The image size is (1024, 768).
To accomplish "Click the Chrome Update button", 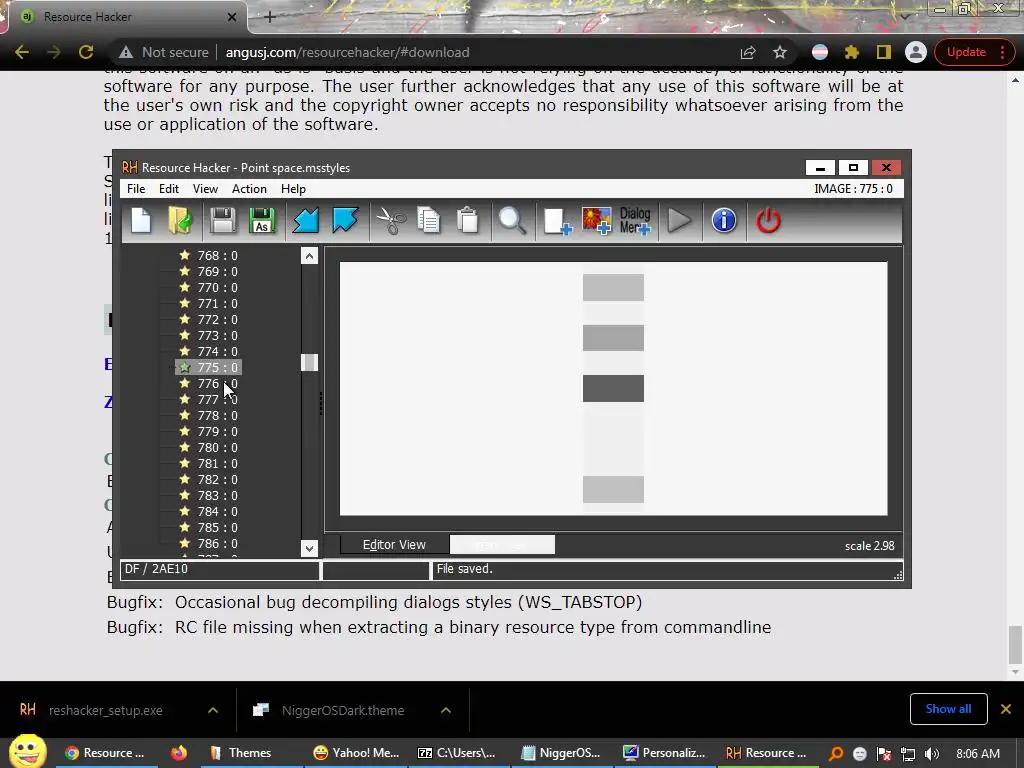I will tap(972, 52).
